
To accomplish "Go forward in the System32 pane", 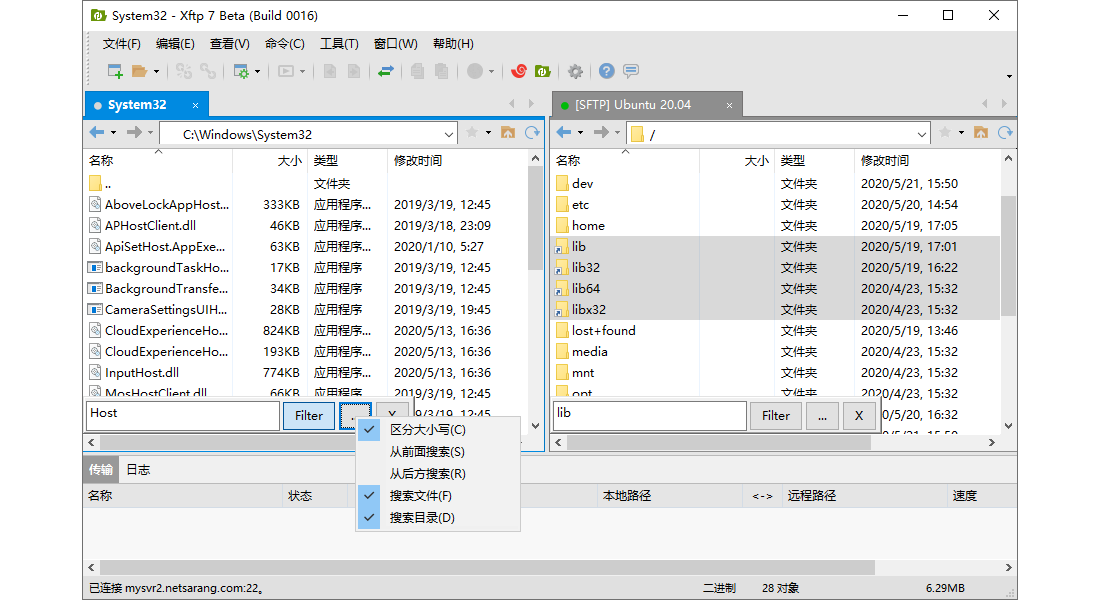I will click(134, 133).
